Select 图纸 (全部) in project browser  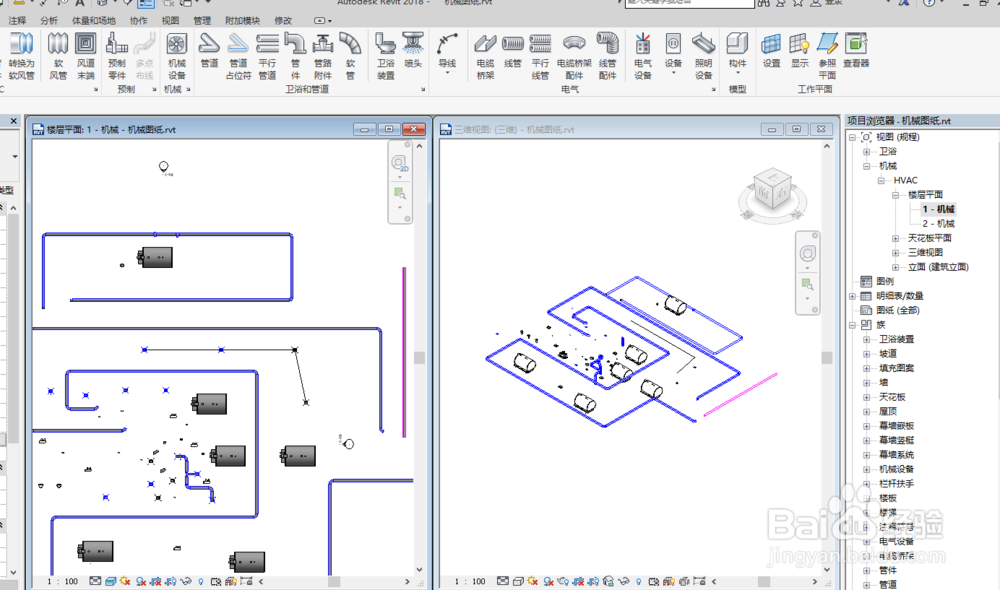(x=897, y=311)
